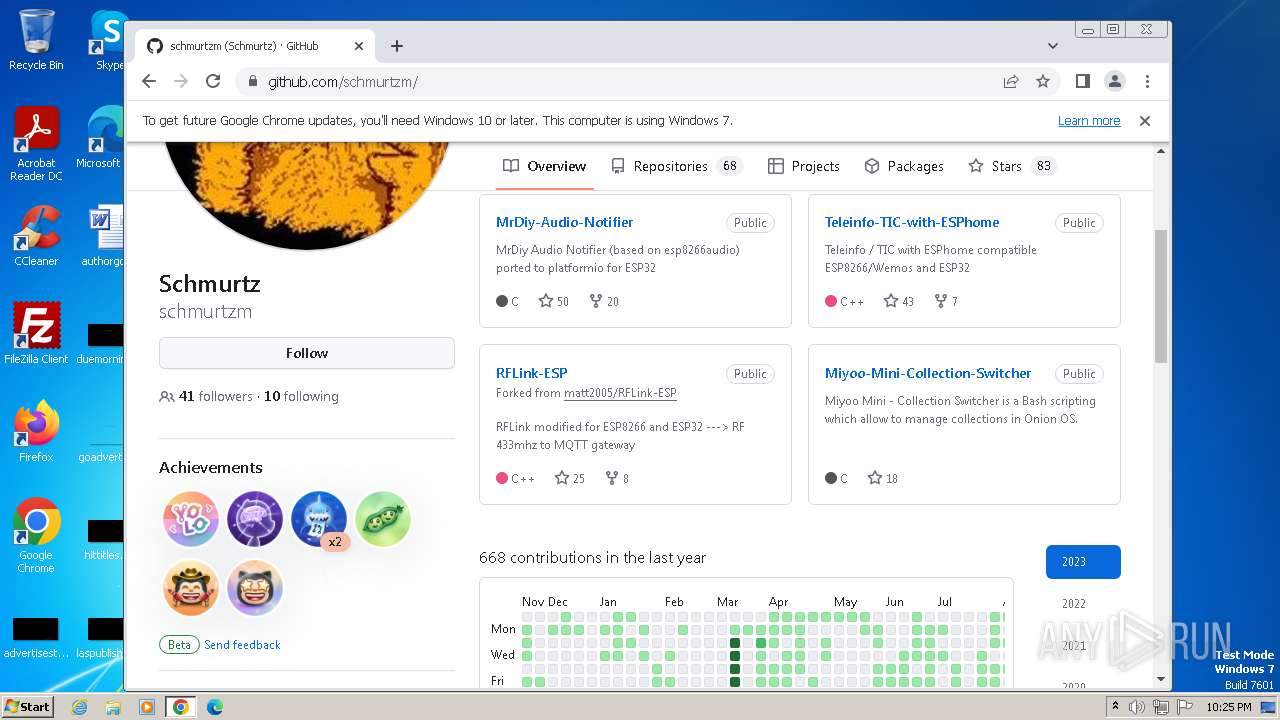Dismiss the Chrome update notification bar
The width and height of the screenshot is (1280, 720).
[1145, 121]
